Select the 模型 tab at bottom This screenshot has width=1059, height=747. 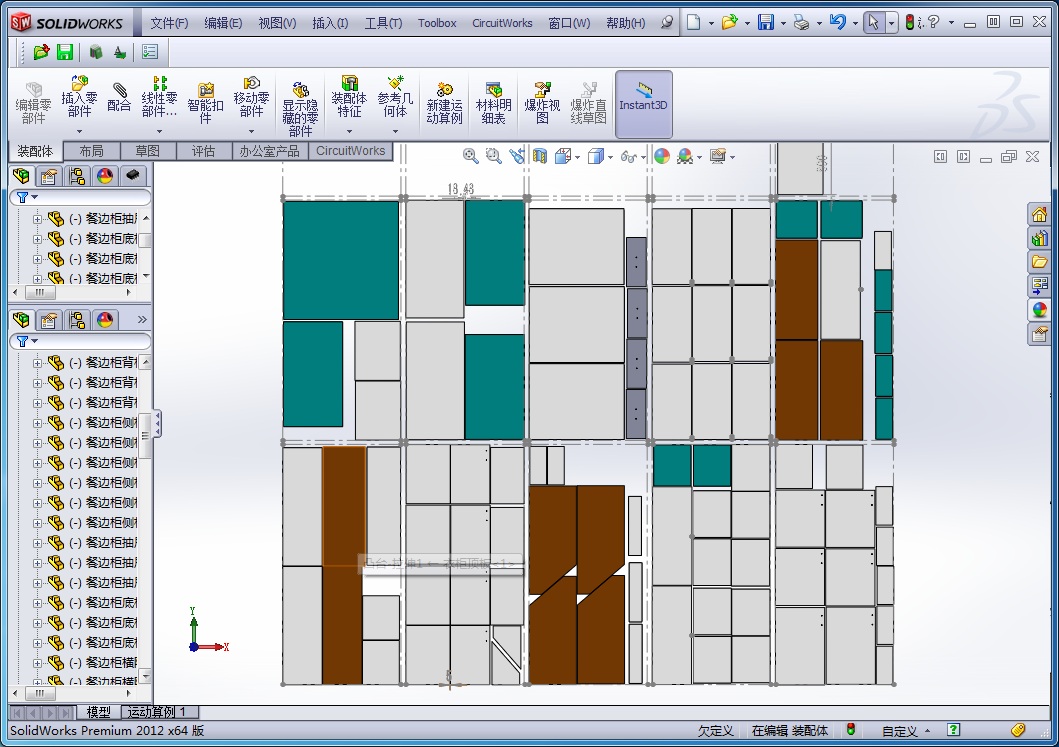99,712
